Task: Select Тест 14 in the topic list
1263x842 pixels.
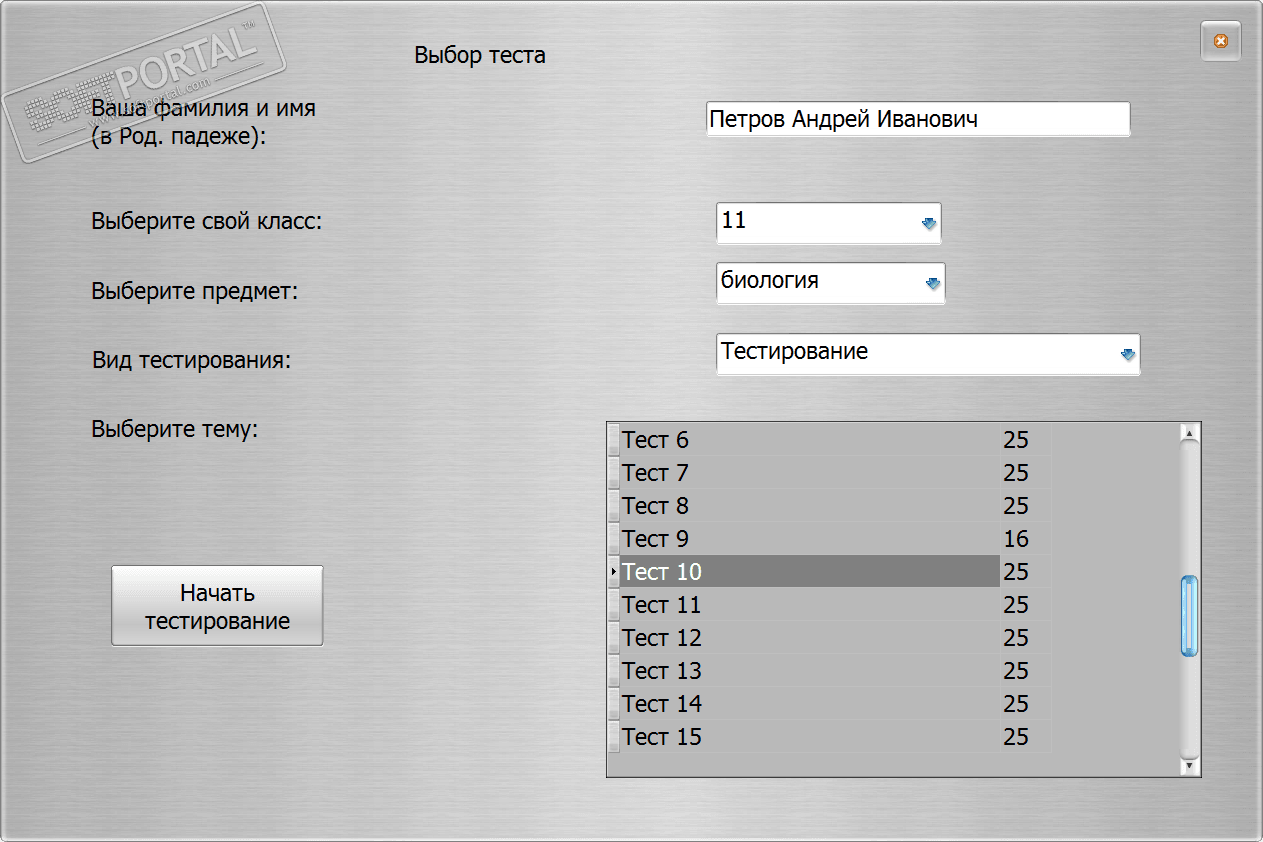Action: 808,704
